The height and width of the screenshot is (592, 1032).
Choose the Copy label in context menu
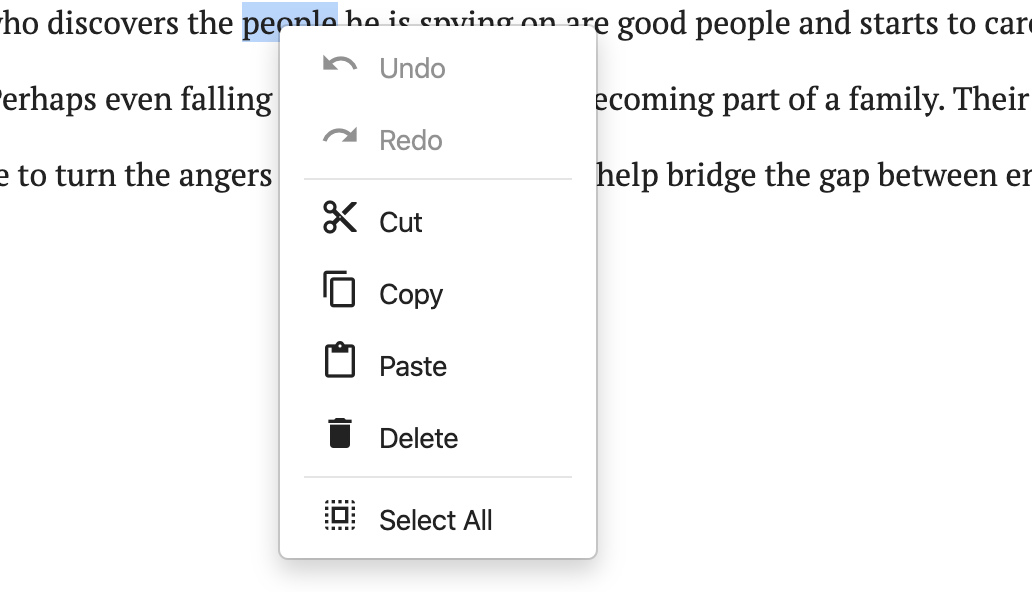411,295
